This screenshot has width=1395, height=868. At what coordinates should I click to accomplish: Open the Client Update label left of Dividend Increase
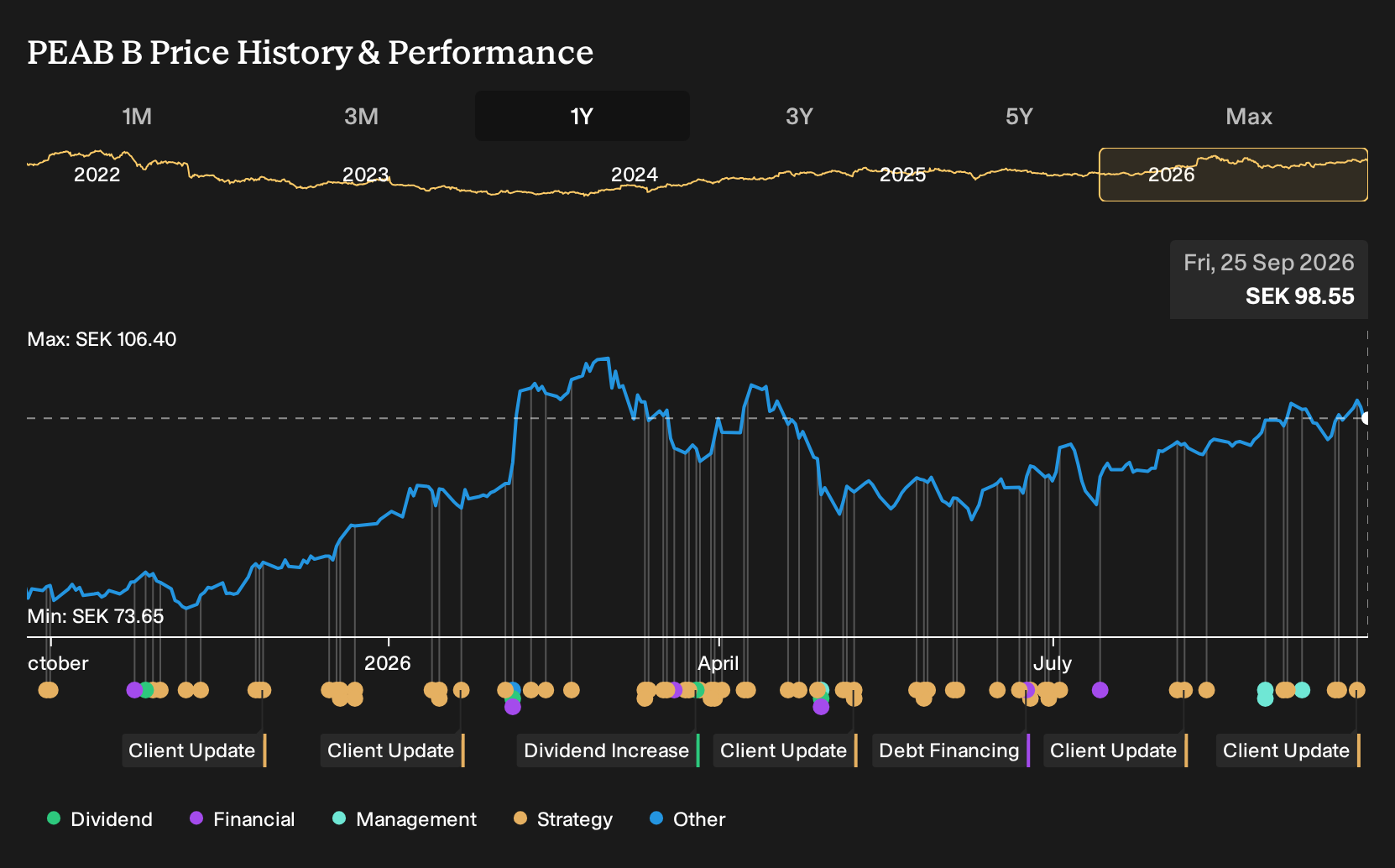coord(392,750)
